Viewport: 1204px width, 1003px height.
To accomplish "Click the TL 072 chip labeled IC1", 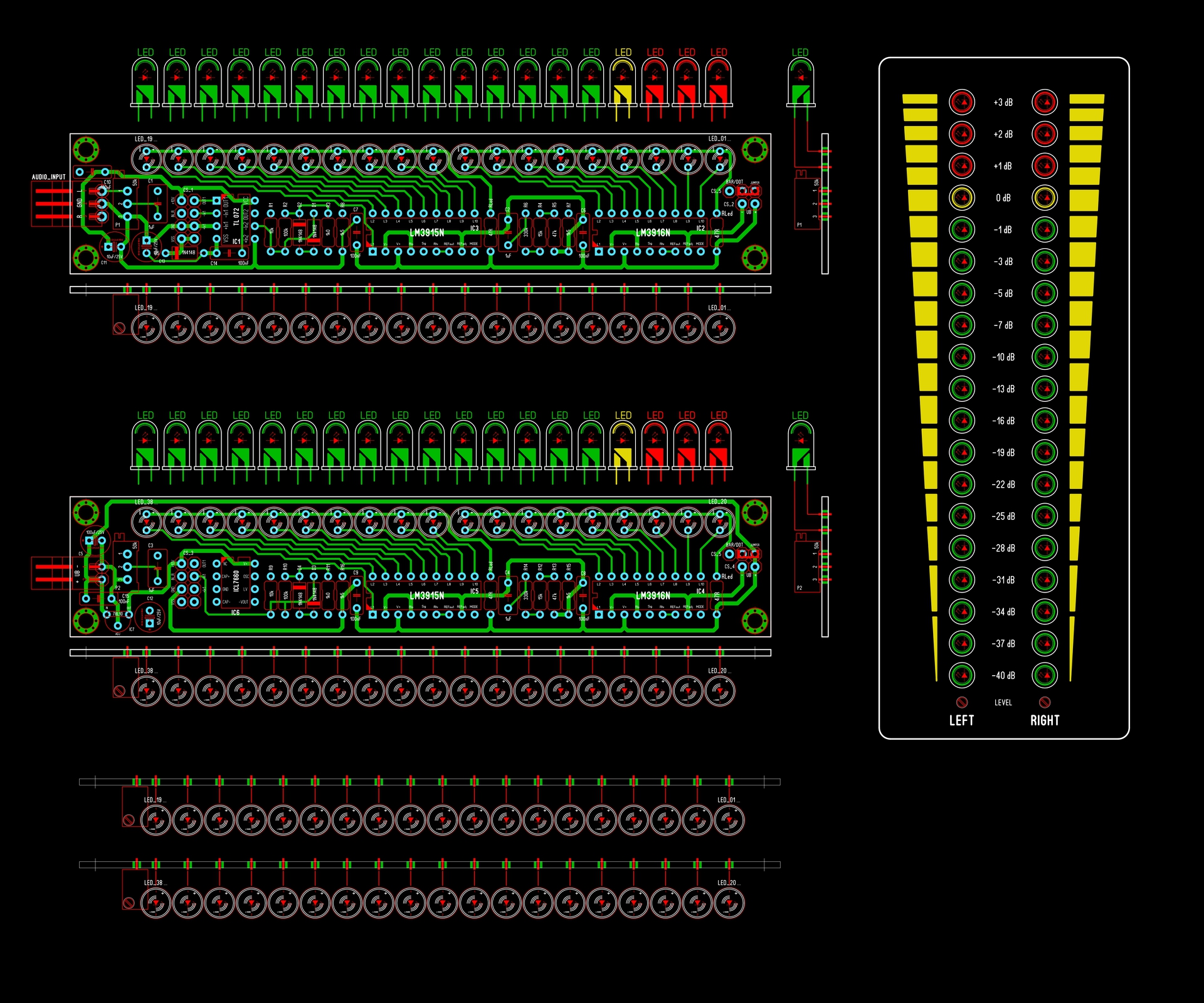I will click(236, 218).
